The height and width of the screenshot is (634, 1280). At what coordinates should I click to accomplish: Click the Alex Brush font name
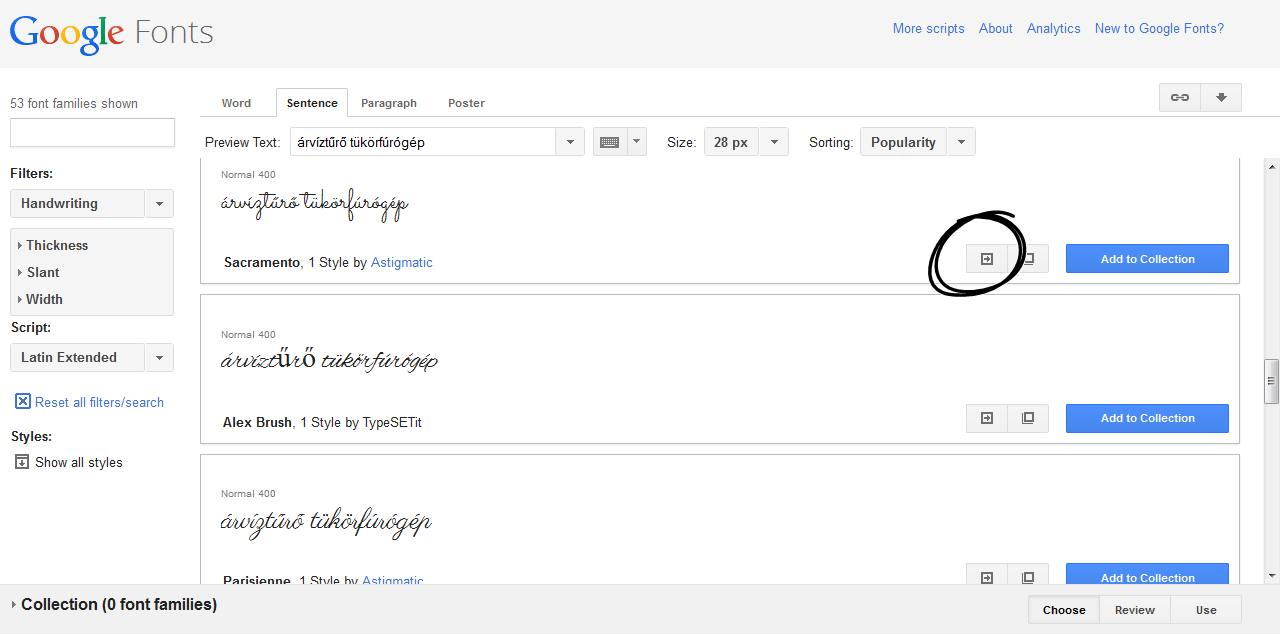tap(257, 422)
